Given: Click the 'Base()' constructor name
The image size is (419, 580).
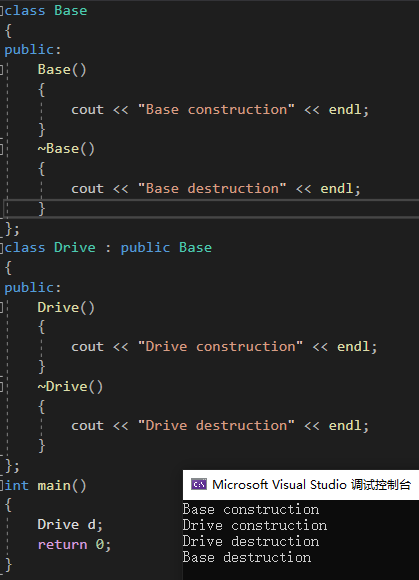Looking at the screenshot, I should click(x=62, y=70).
